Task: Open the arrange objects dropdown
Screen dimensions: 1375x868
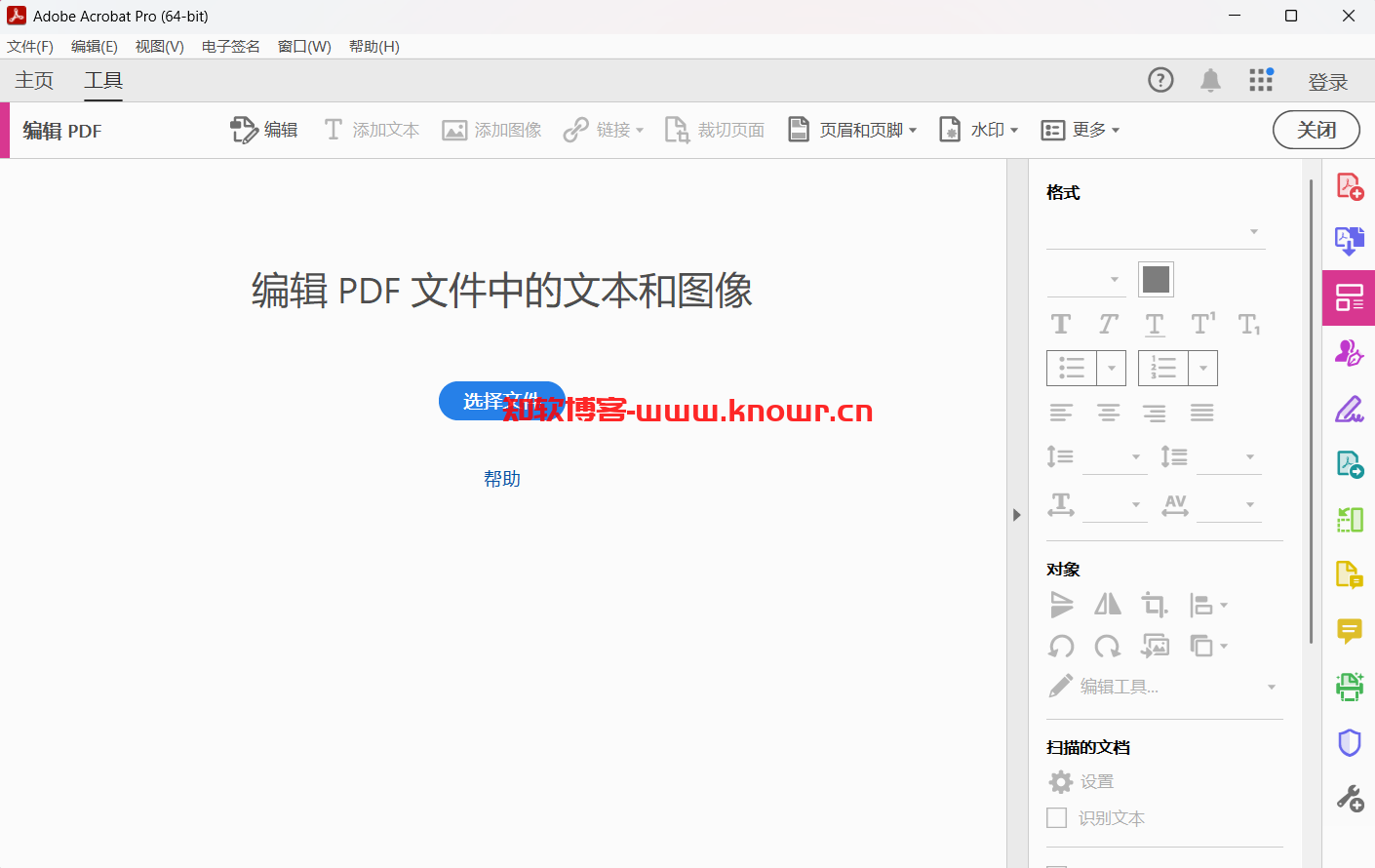Action: point(1208,646)
